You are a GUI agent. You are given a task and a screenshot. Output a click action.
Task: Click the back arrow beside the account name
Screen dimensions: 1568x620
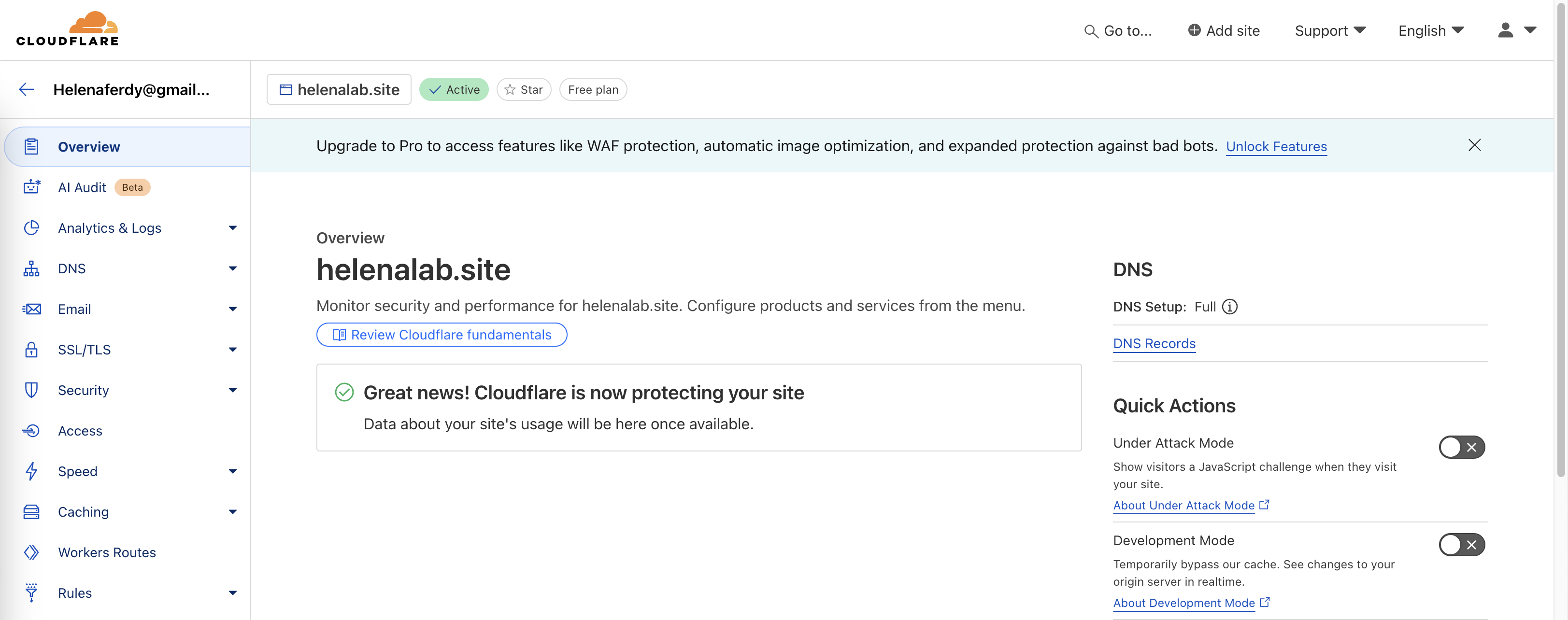[x=26, y=90]
